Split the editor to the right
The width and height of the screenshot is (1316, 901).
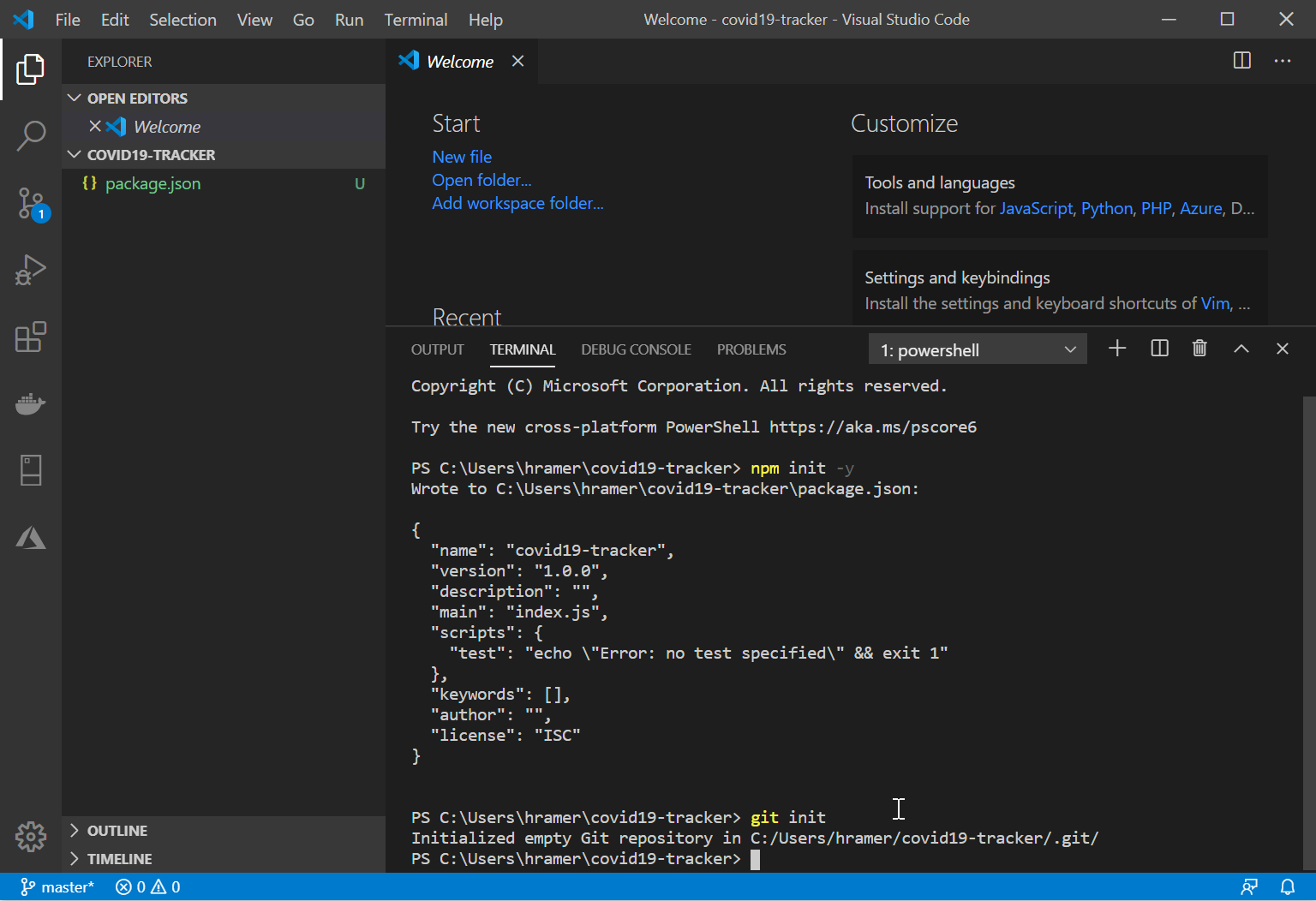point(1241,61)
